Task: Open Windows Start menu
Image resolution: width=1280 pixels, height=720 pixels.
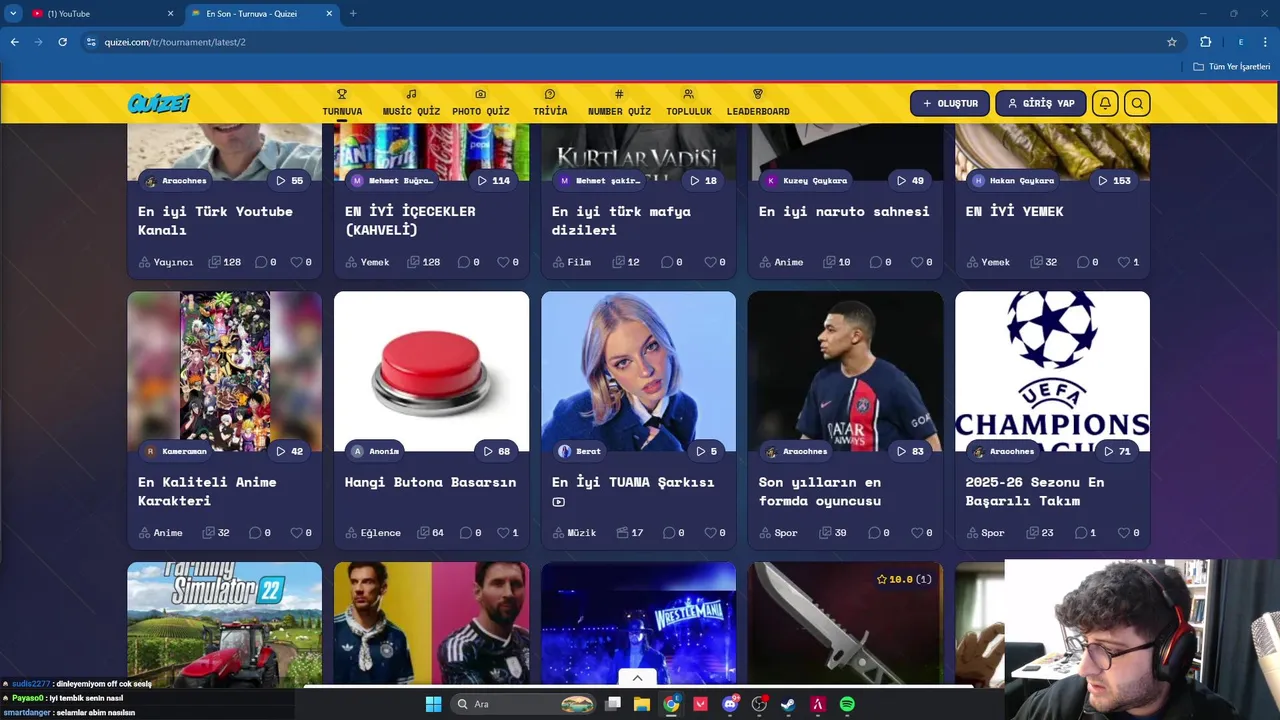Action: (x=433, y=704)
